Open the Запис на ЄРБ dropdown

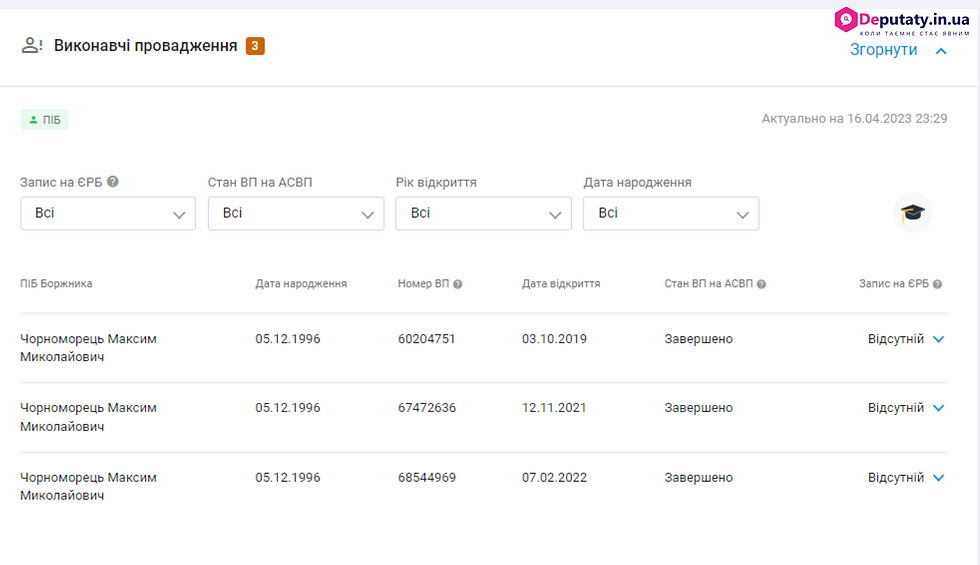pos(108,214)
